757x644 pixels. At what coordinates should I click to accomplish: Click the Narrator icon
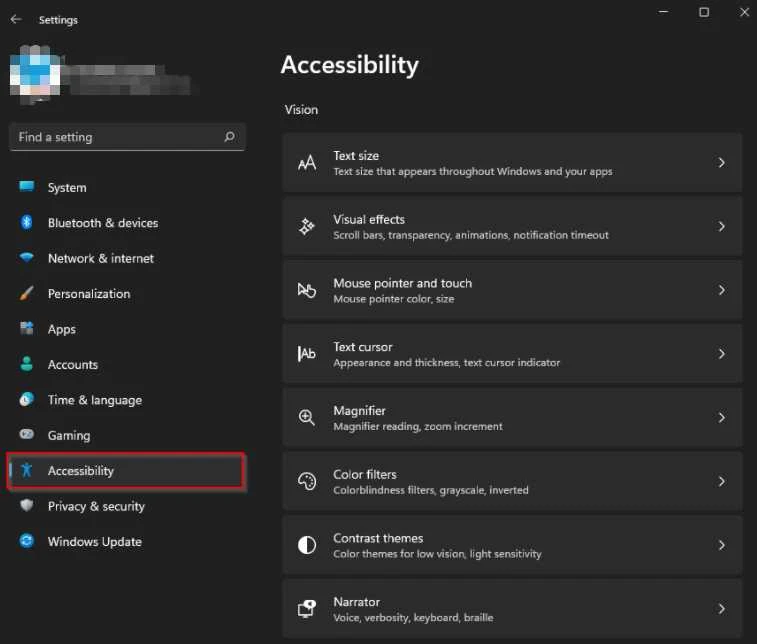(307, 609)
